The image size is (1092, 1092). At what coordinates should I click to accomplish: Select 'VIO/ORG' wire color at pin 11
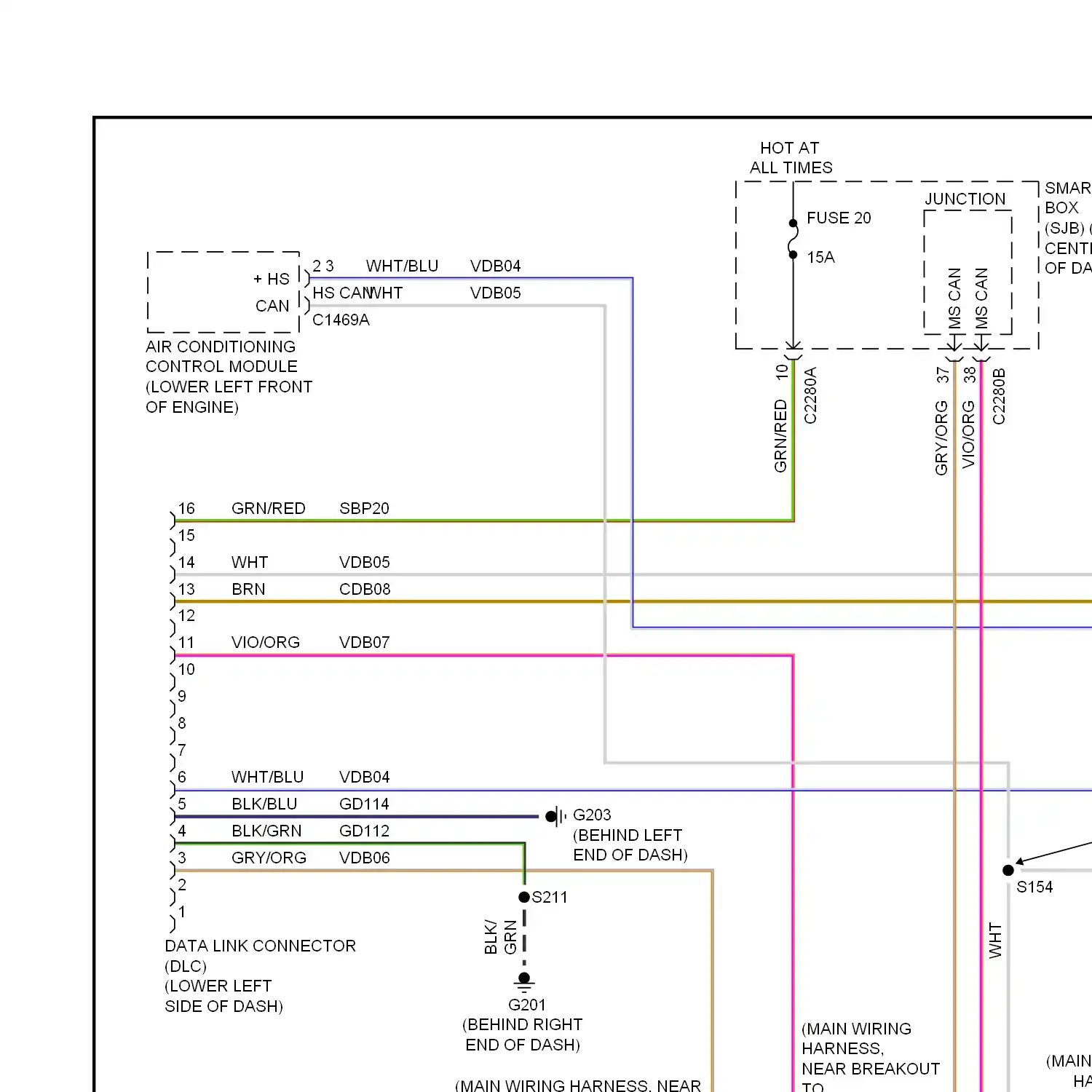click(x=266, y=642)
